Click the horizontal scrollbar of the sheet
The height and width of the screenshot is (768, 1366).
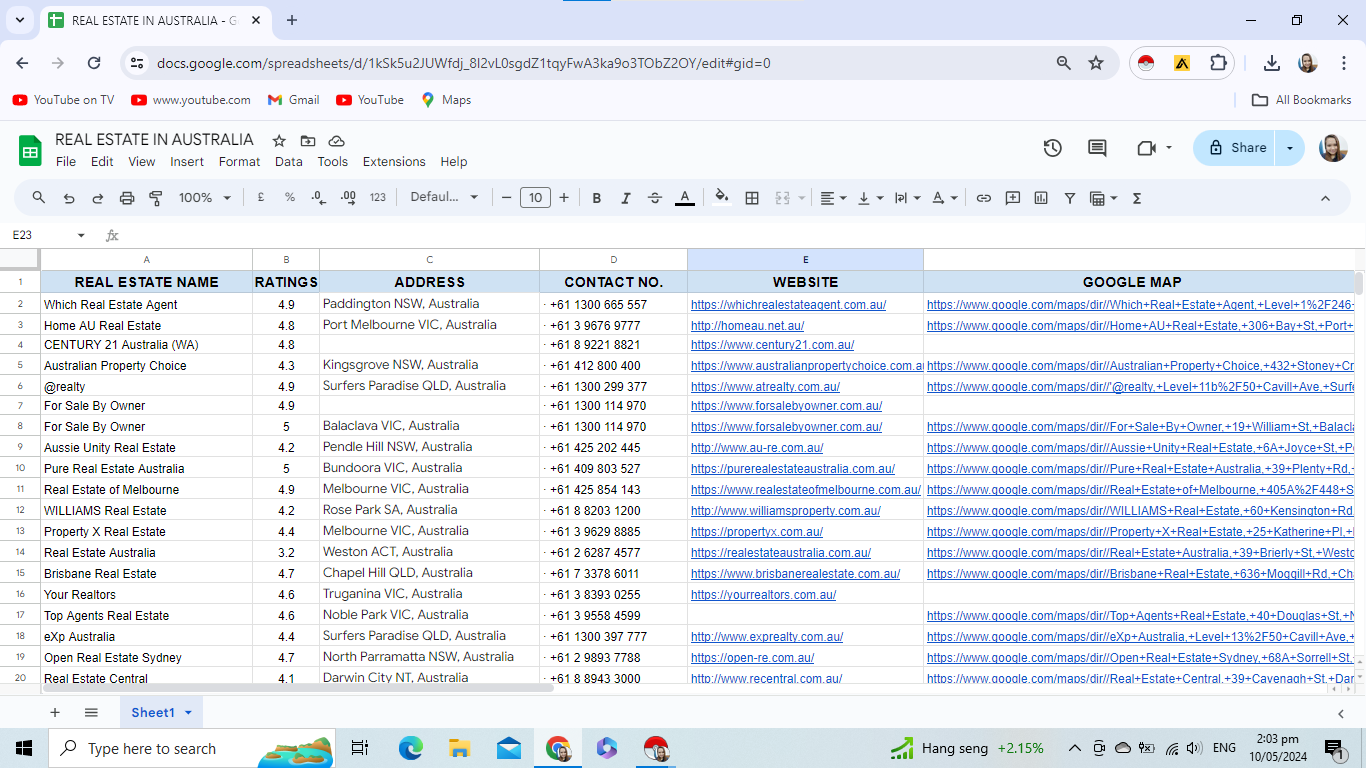[x=298, y=688]
